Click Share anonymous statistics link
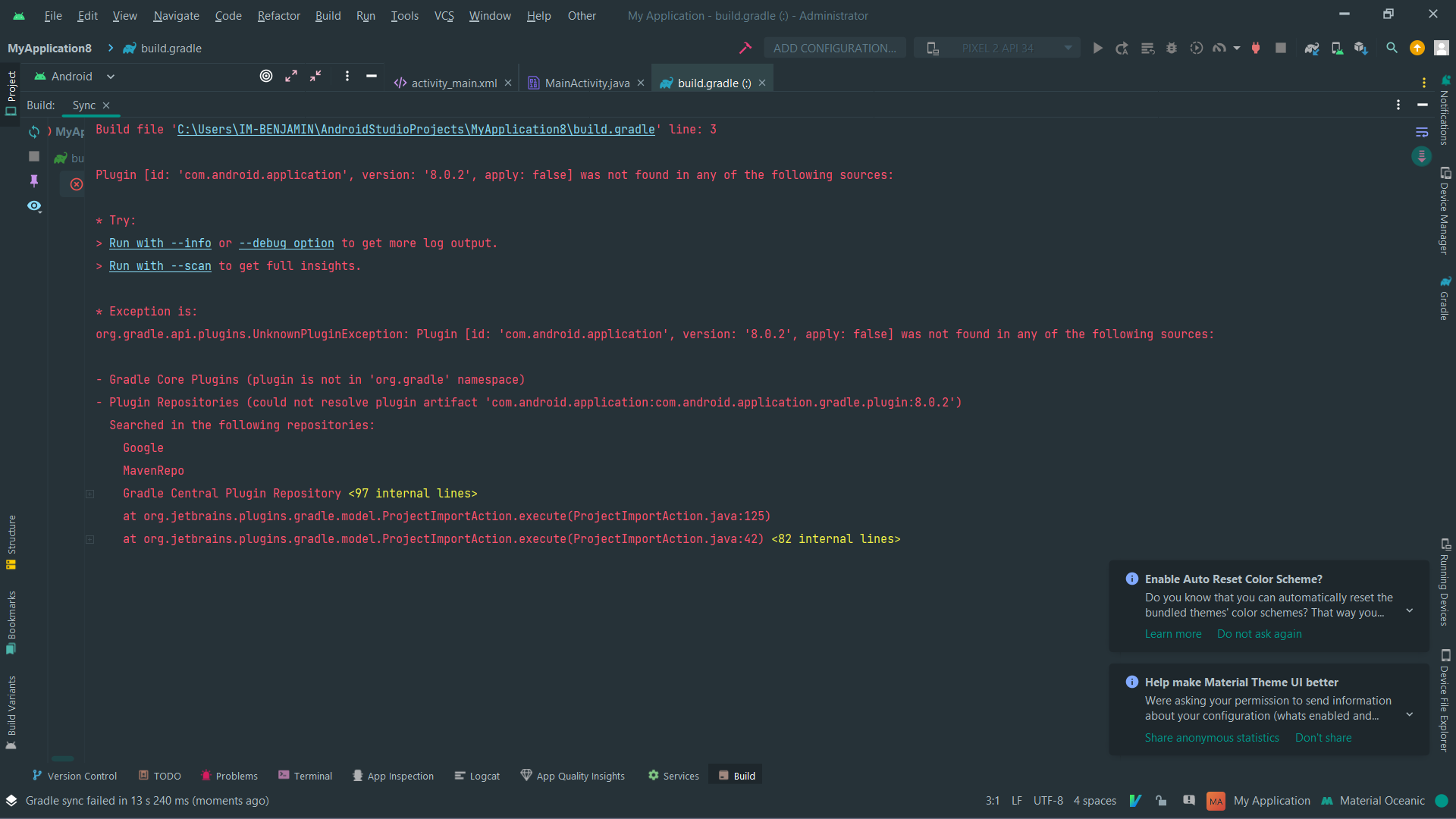This screenshot has height=819, width=1456. point(1212,738)
